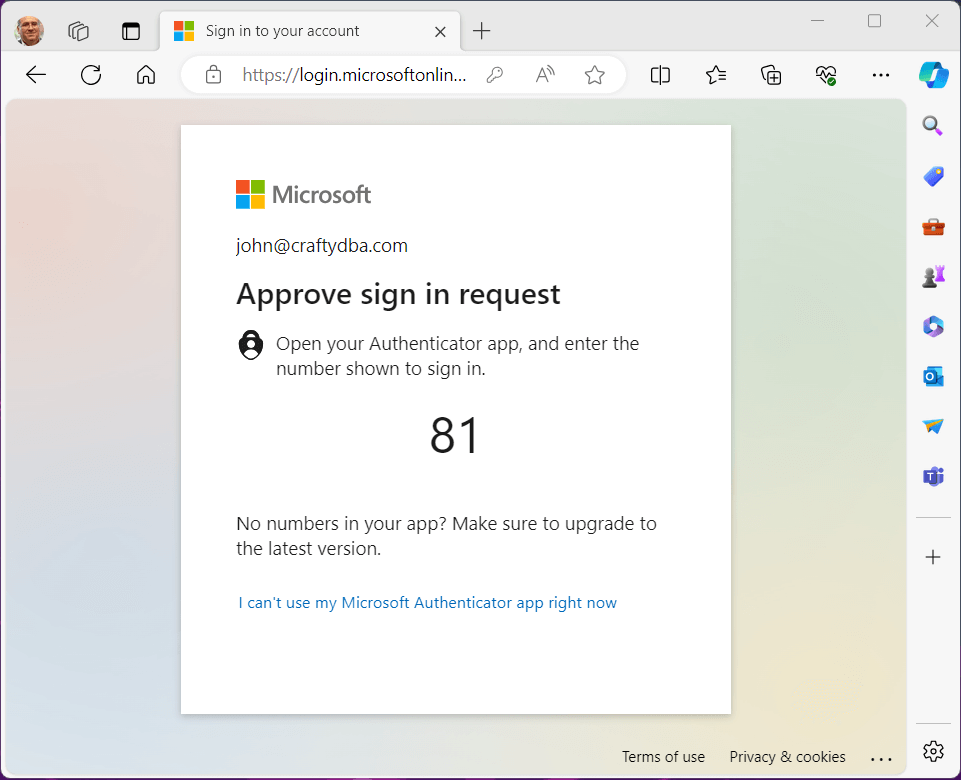
Task: Open the browser profile avatar
Action: click(29, 31)
